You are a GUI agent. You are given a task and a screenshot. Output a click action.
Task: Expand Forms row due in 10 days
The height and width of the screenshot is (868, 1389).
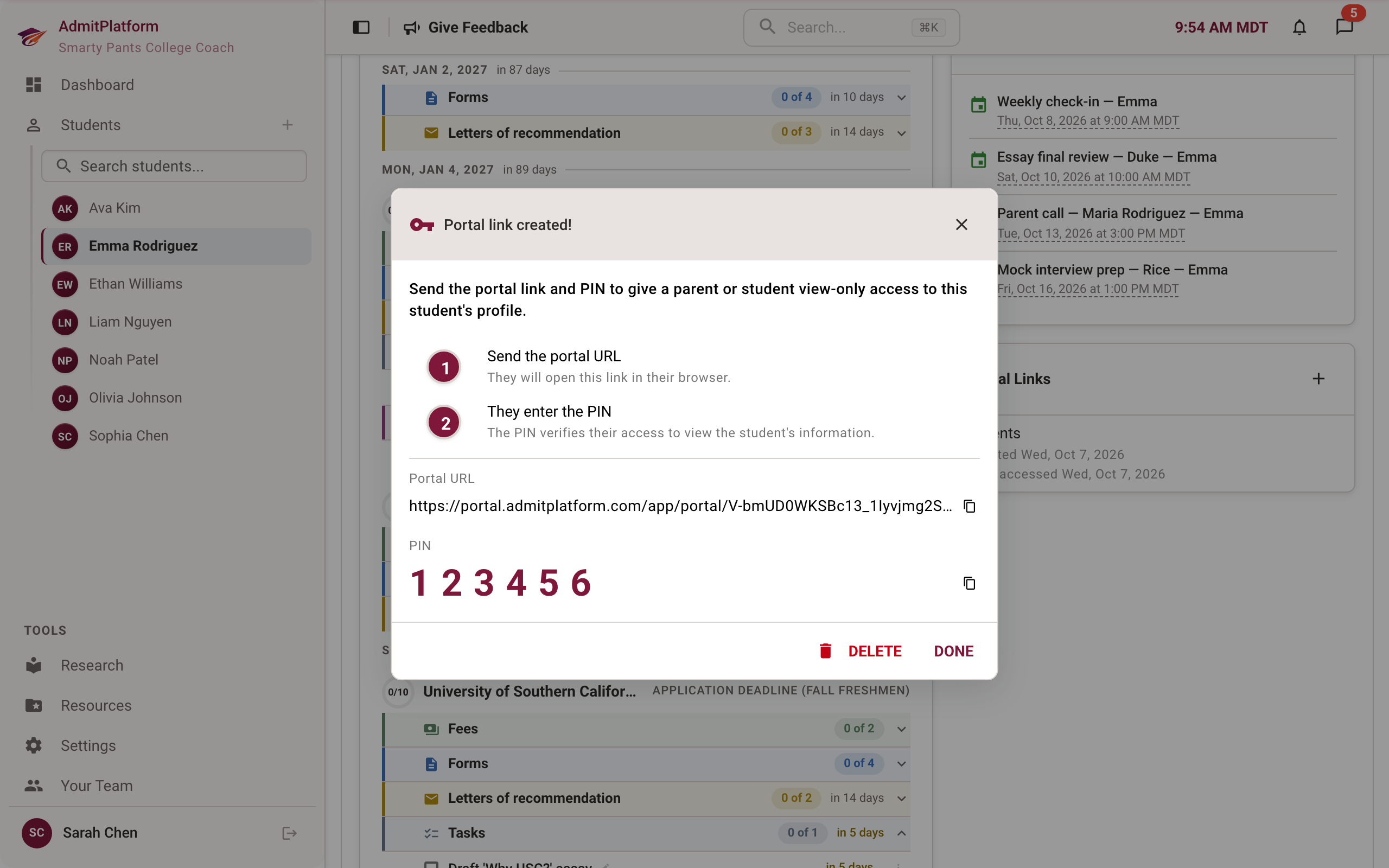[x=646, y=98]
